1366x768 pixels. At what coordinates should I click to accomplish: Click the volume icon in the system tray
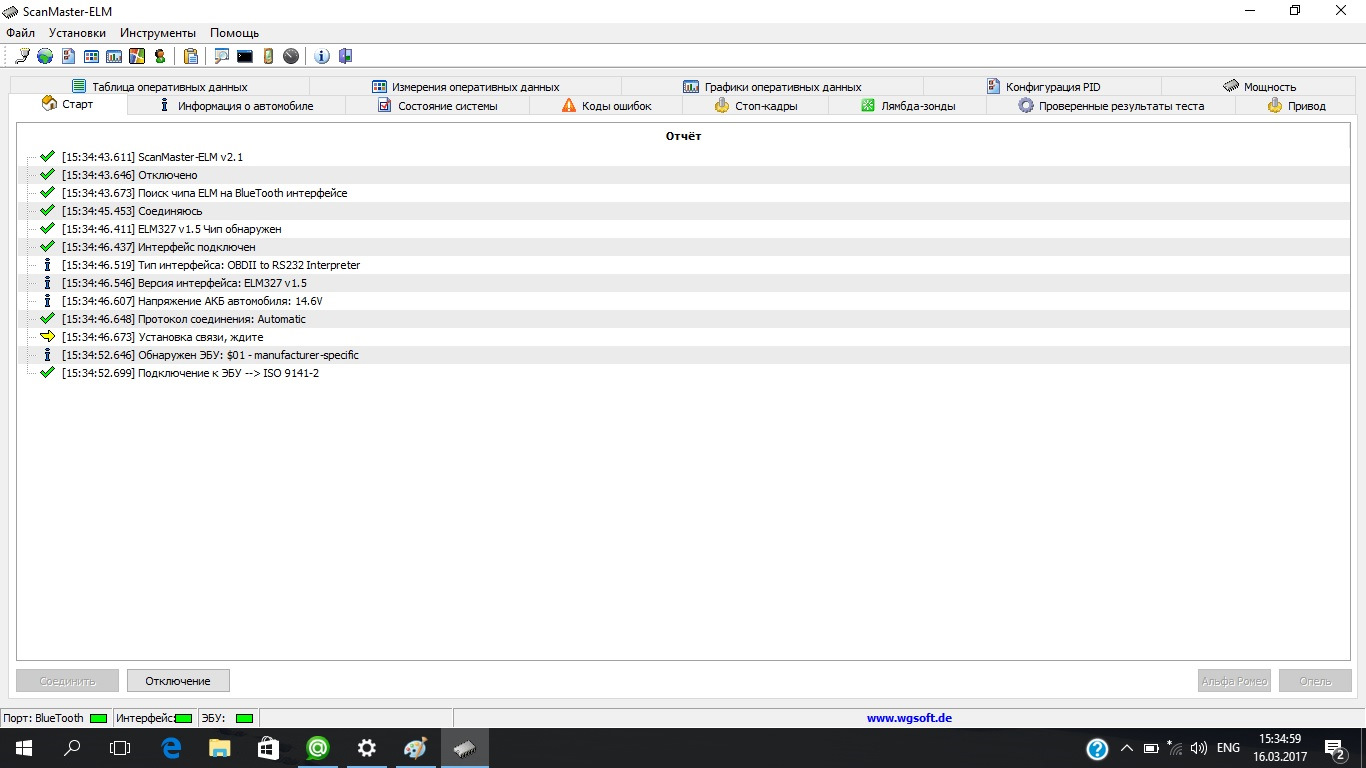[1199, 748]
